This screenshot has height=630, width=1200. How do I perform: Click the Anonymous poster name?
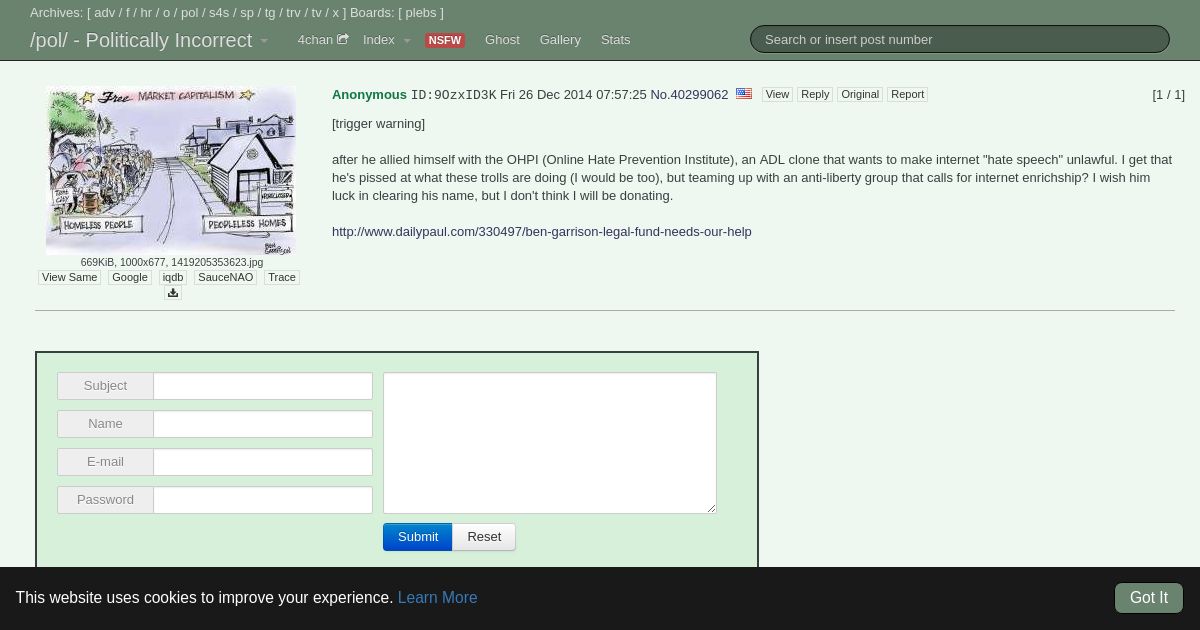369,95
